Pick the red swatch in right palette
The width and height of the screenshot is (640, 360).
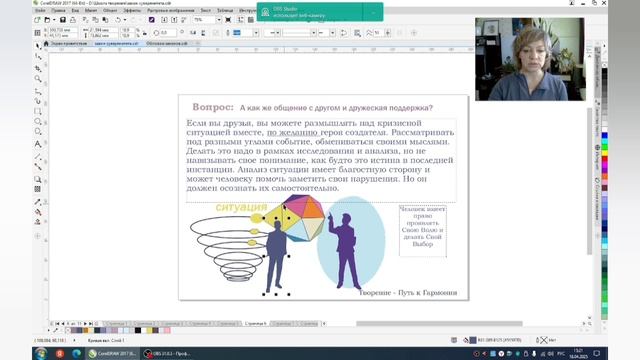[604, 159]
